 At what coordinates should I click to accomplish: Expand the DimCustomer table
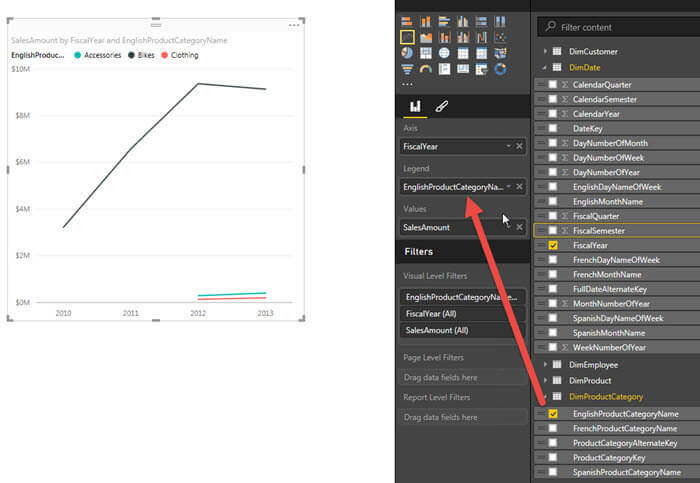[545, 51]
